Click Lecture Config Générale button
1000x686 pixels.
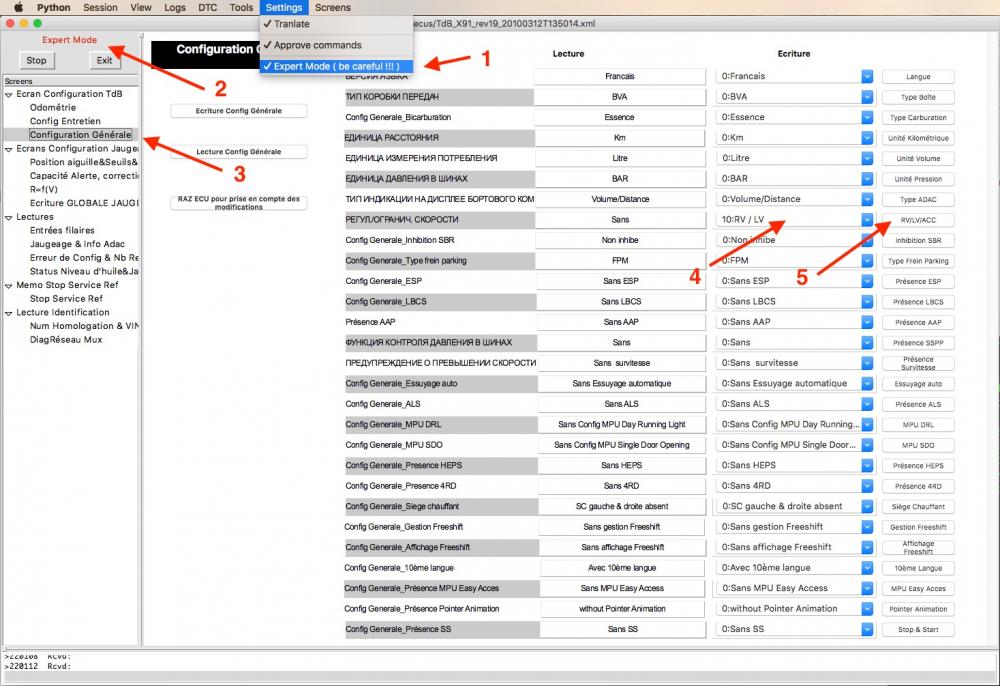tap(239, 152)
